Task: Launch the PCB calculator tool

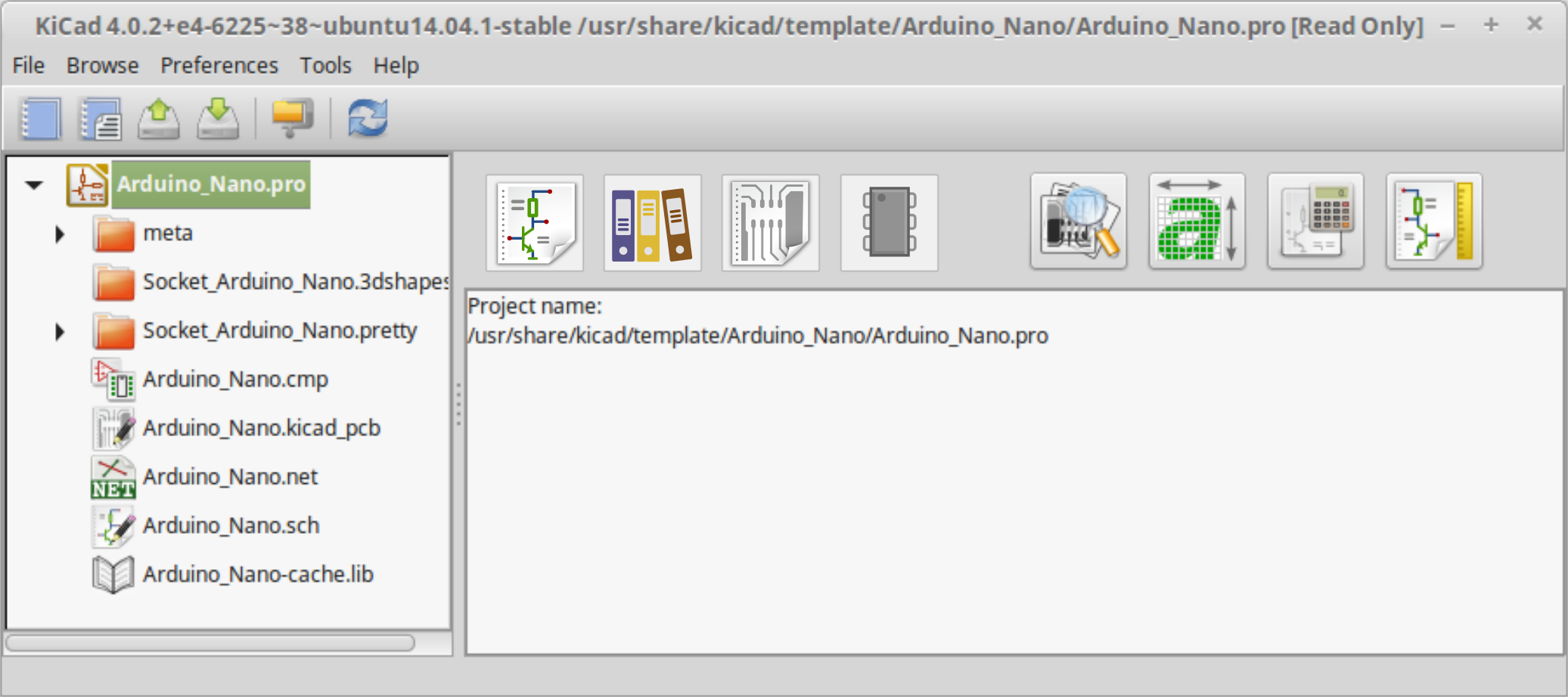Action: click(1316, 221)
